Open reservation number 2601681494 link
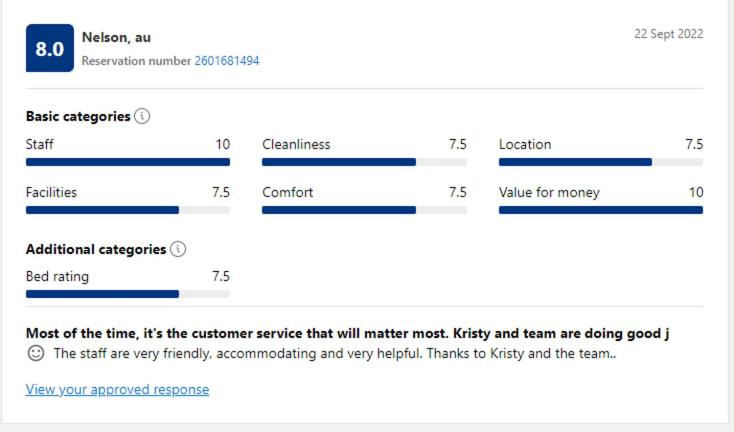 point(227,61)
